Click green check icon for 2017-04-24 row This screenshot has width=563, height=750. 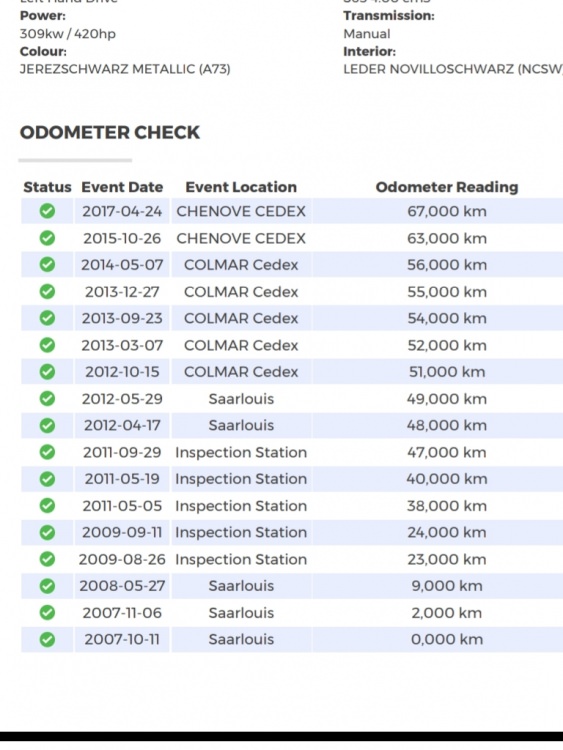pos(47,211)
